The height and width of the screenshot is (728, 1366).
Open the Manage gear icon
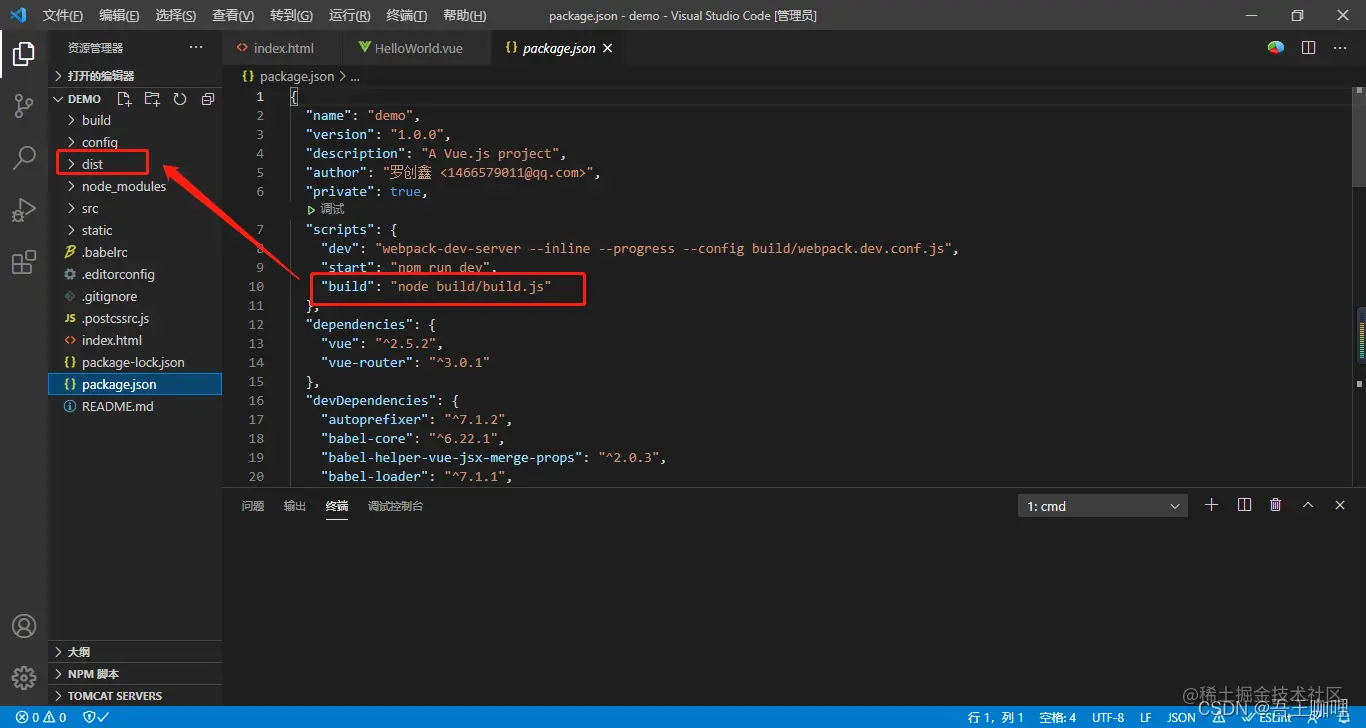tap(24, 678)
